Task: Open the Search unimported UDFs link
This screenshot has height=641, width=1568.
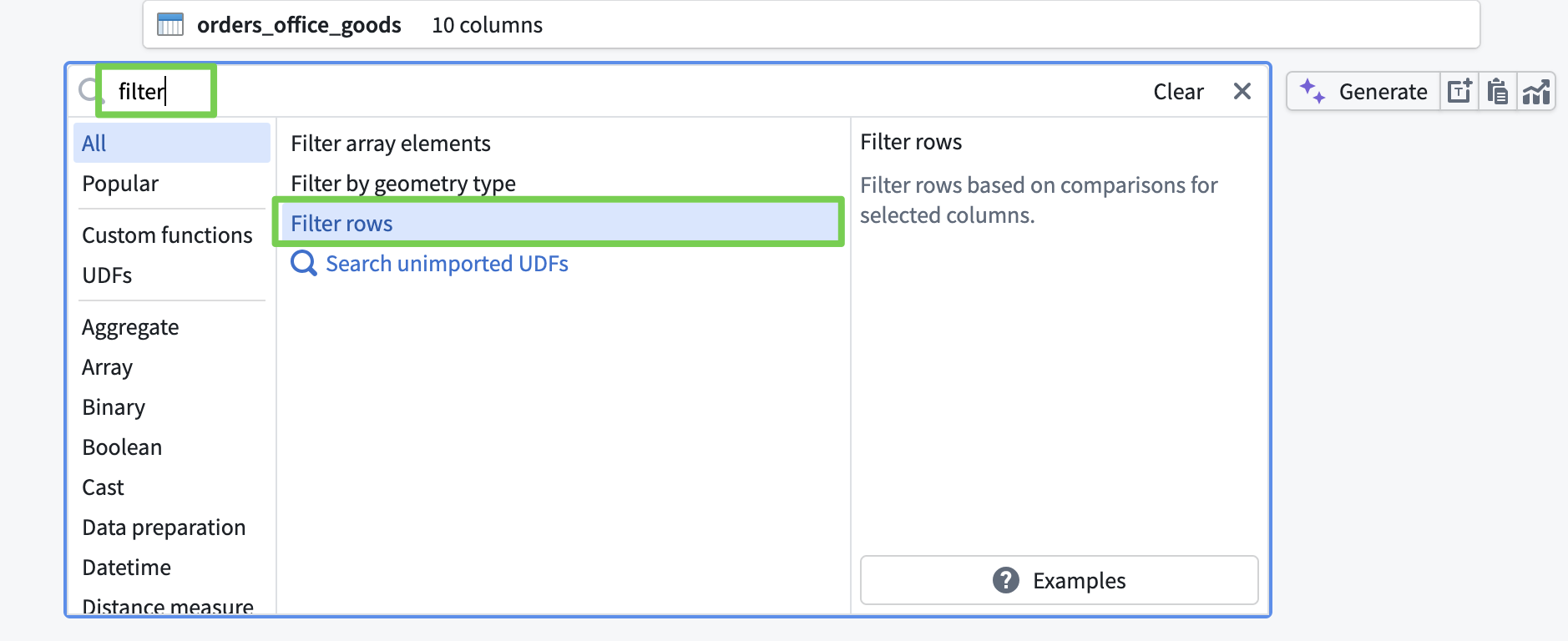Action: point(447,264)
